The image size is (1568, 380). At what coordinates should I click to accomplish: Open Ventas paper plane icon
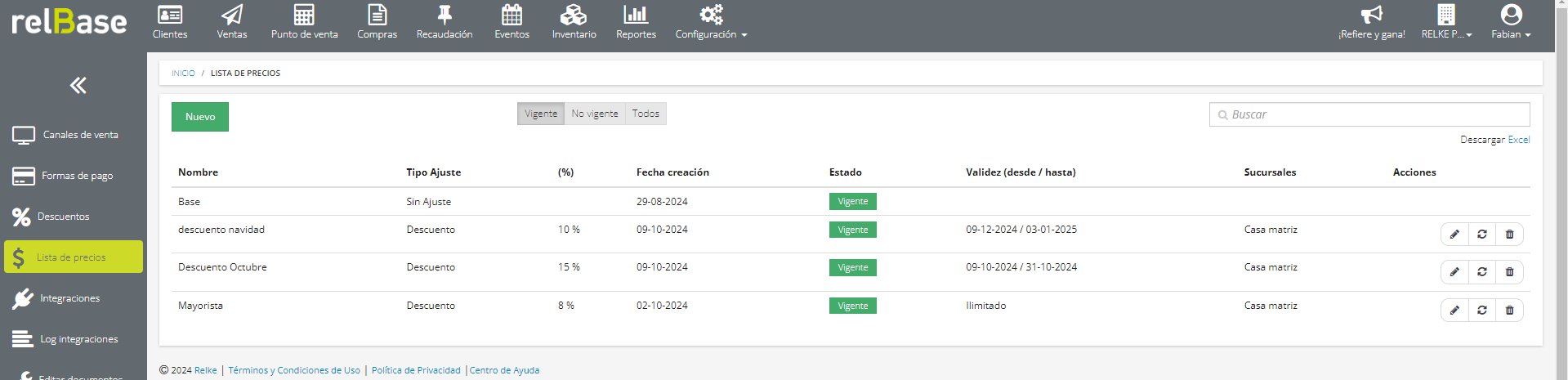232,15
